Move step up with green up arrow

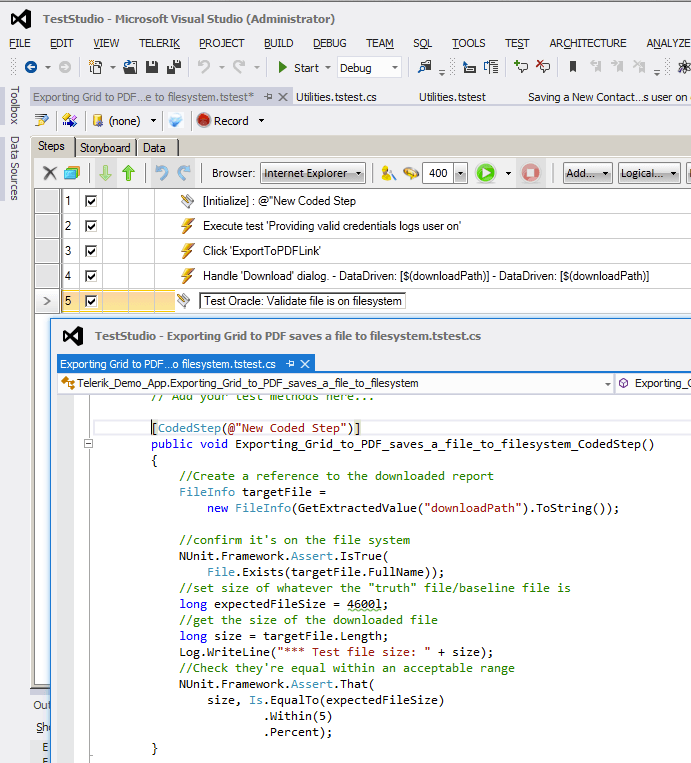click(x=128, y=173)
